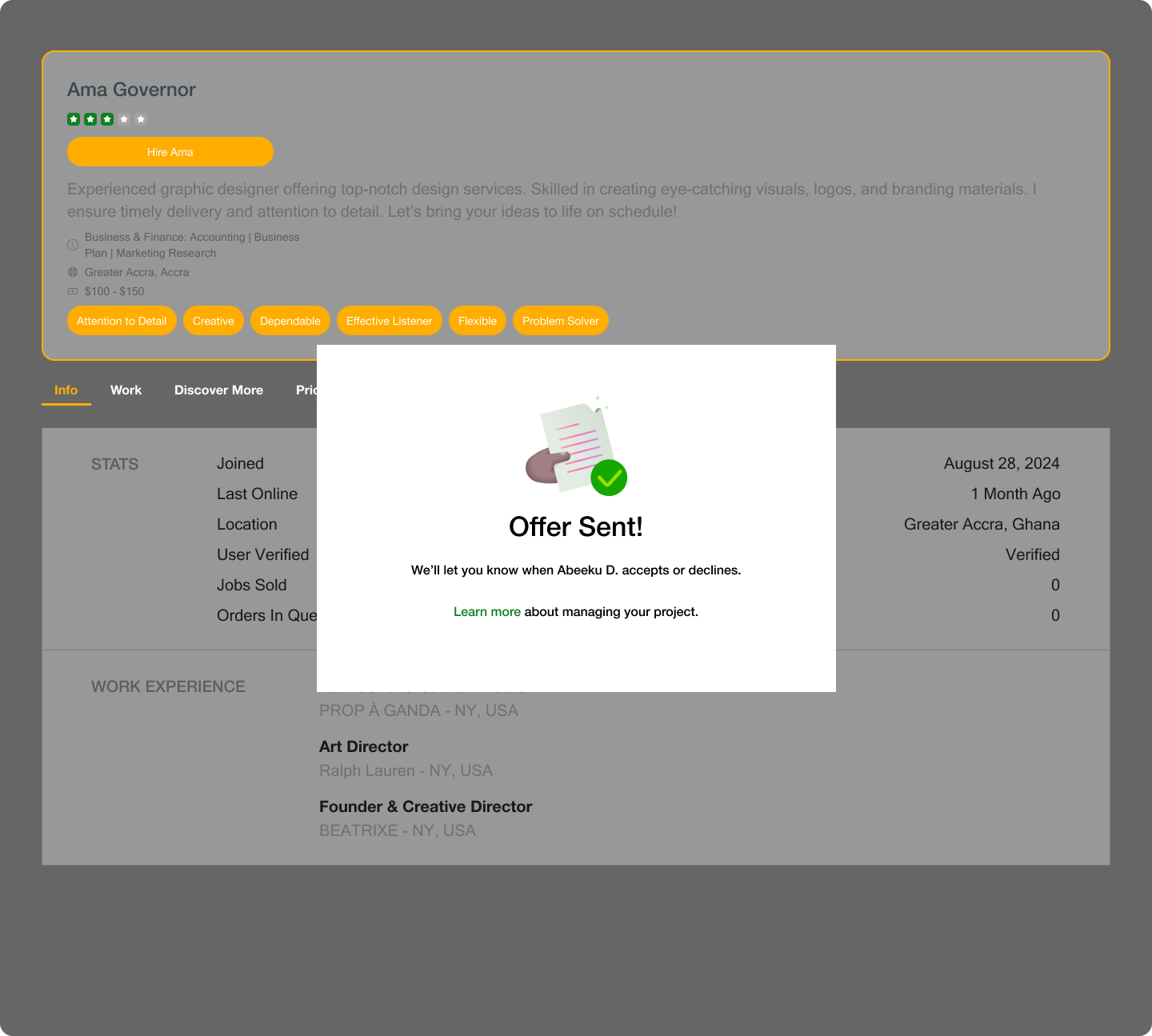Screen dimensions: 1152x1036
Task: Click the Jobs Sold stat label
Action: [x=251, y=586]
